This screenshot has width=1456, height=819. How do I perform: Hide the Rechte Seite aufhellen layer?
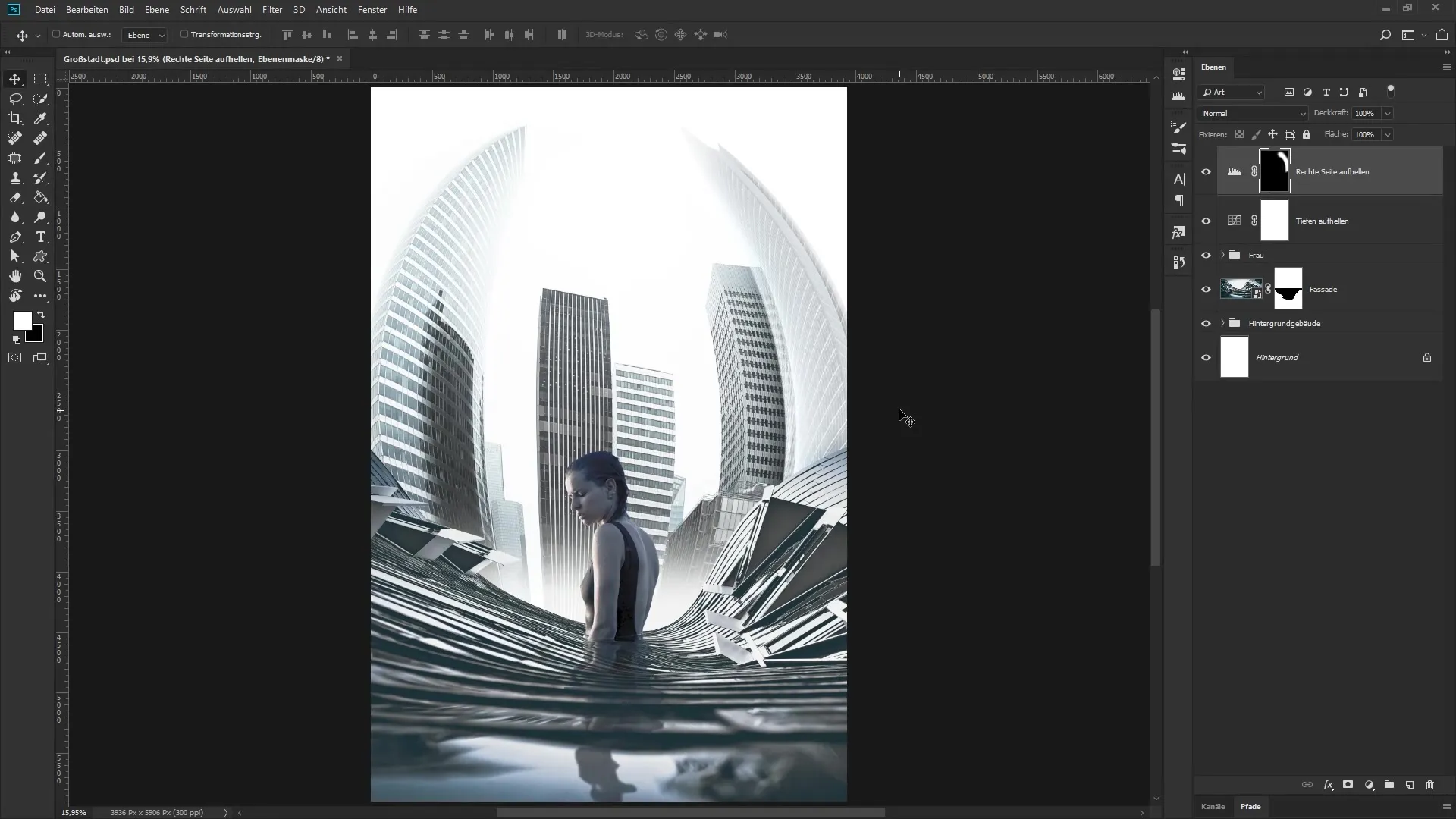click(1206, 171)
